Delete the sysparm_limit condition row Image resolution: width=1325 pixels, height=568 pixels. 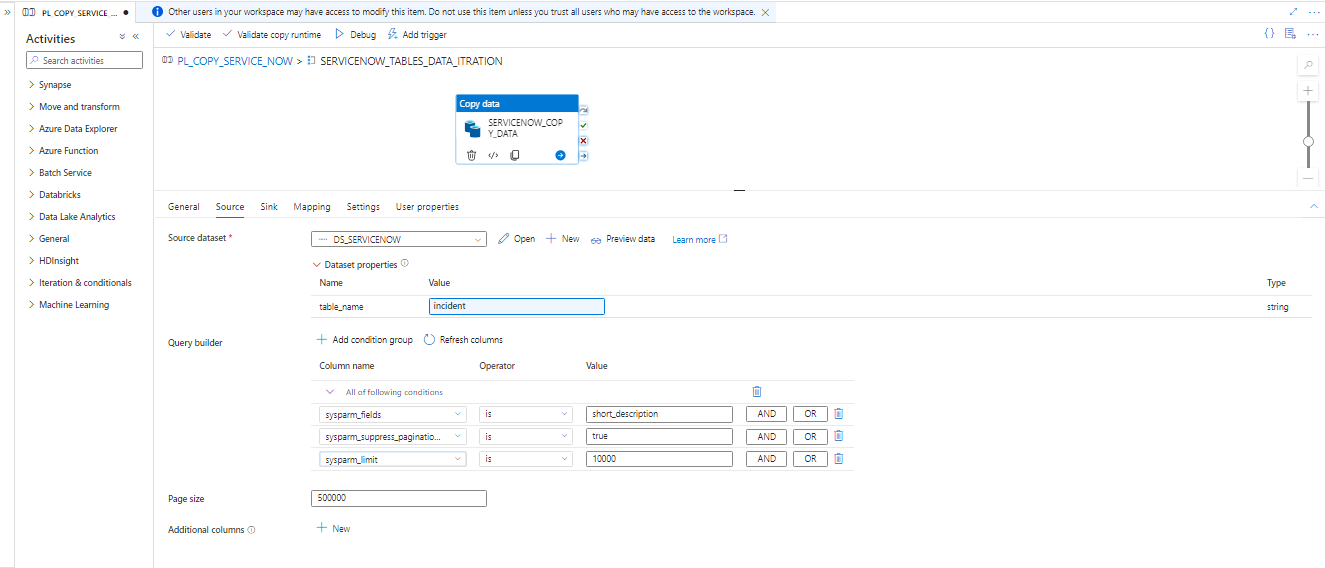pos(839,459)
